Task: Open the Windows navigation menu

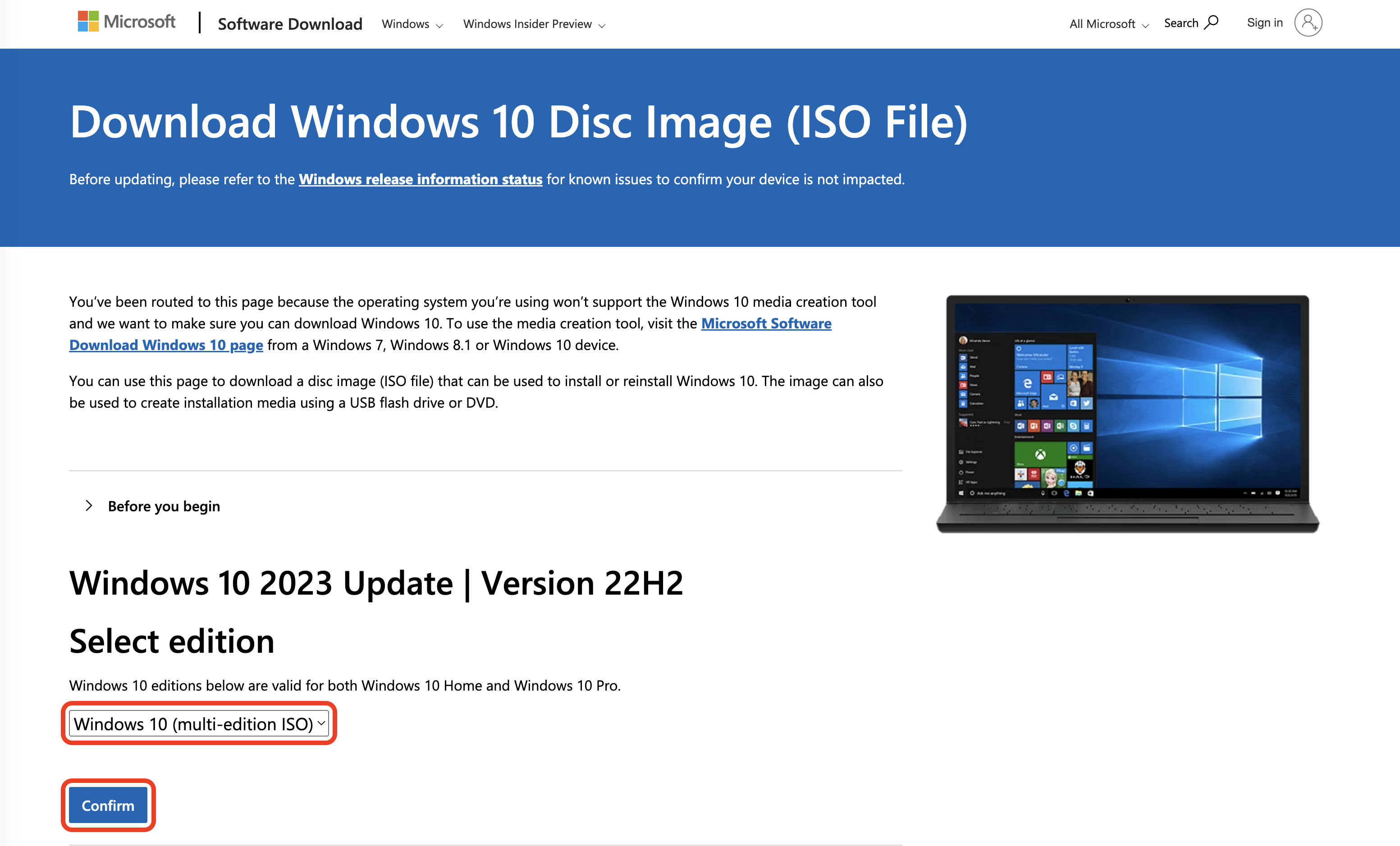Action: point(405,24)
